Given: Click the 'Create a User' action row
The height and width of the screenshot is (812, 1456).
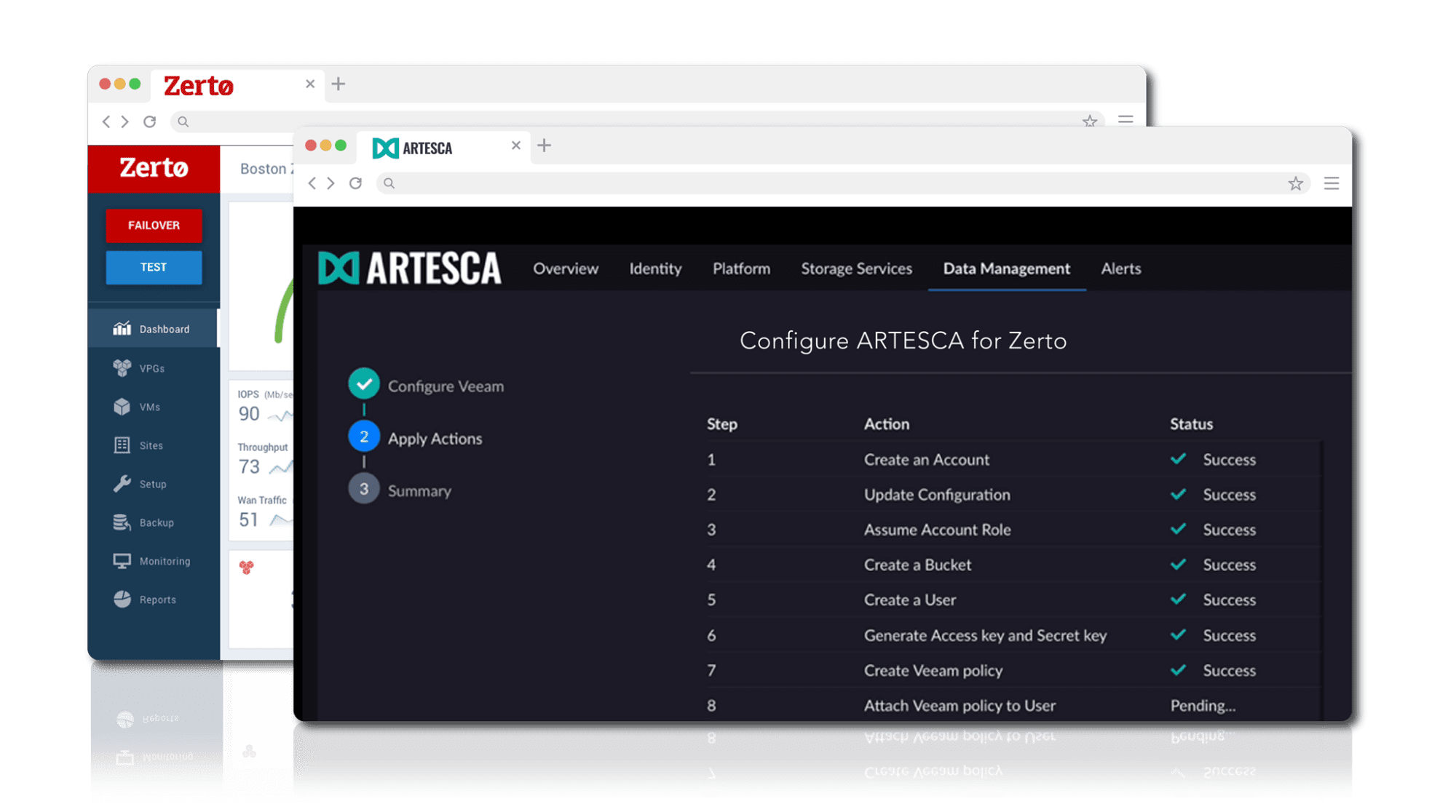Looking at the screenshot, I should pos(1012,600).
